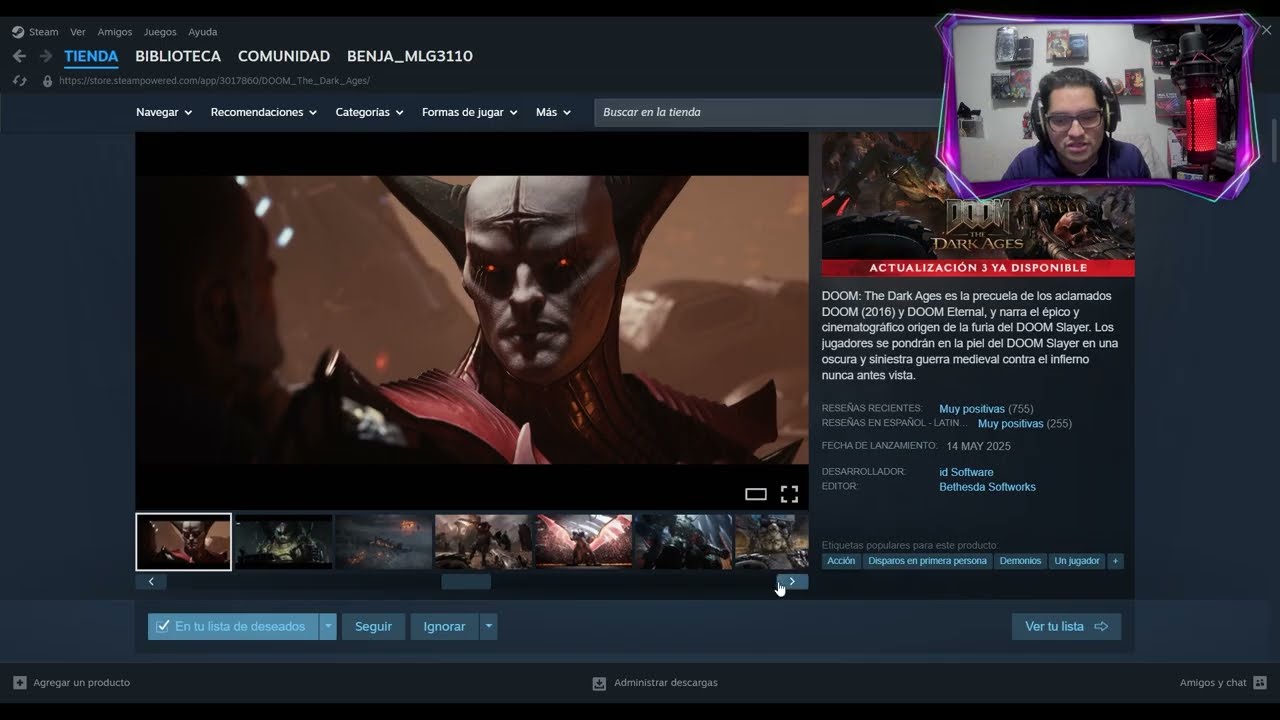Click the Agregar un producto plus icon

[20, 683]
